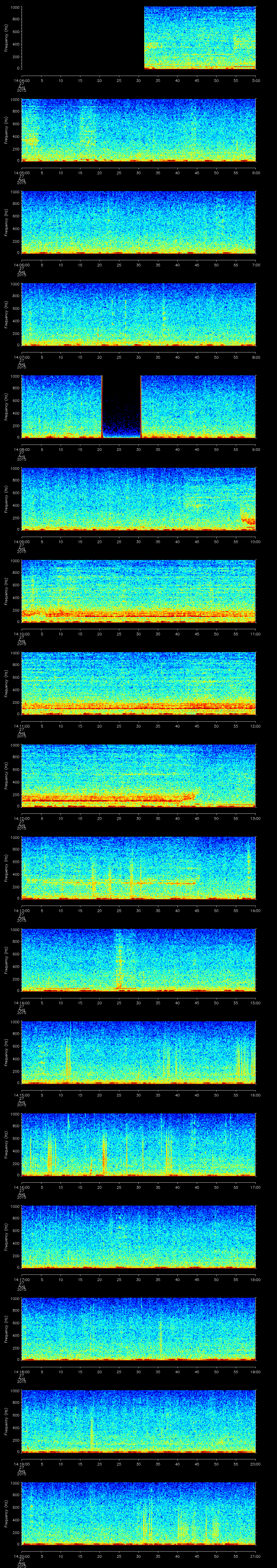Click the Frequency (Hz) axis label of 14:20 panel
This screenshot has height=1568, width=277.
point(6,1513)
